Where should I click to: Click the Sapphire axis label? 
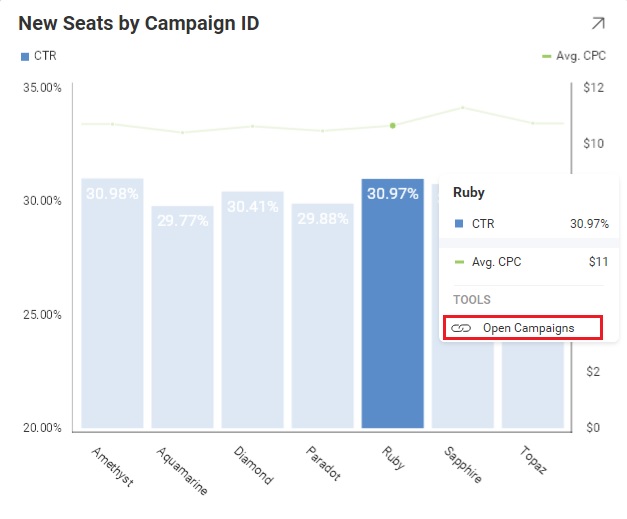tap(461, 464)
